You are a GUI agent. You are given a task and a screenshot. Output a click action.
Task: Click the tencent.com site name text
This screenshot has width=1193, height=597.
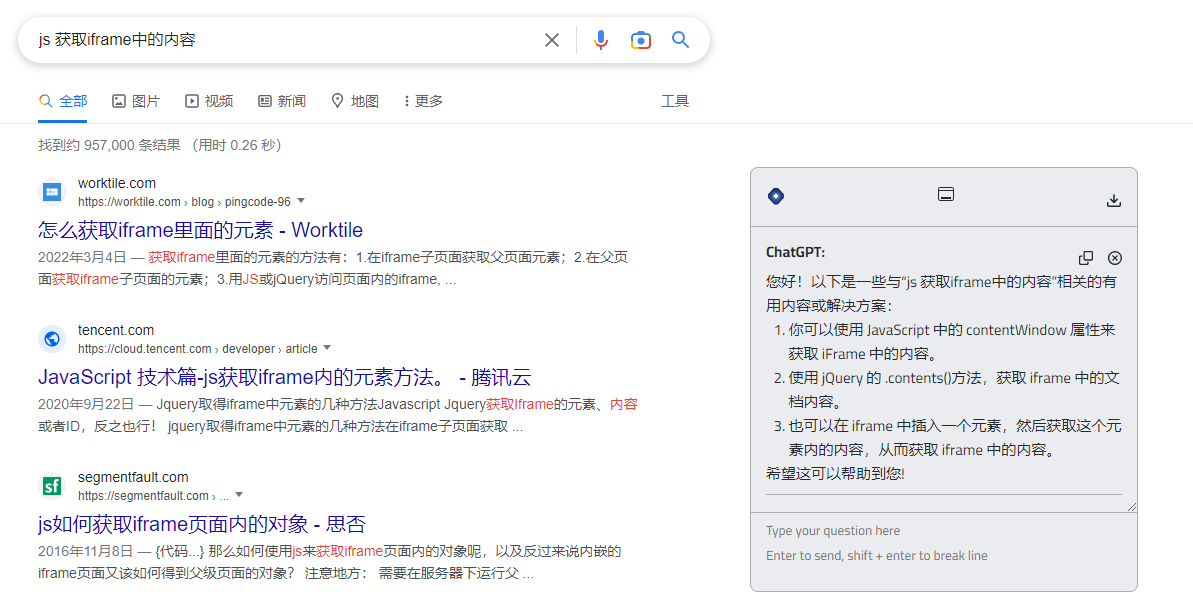tap(116, 330)
